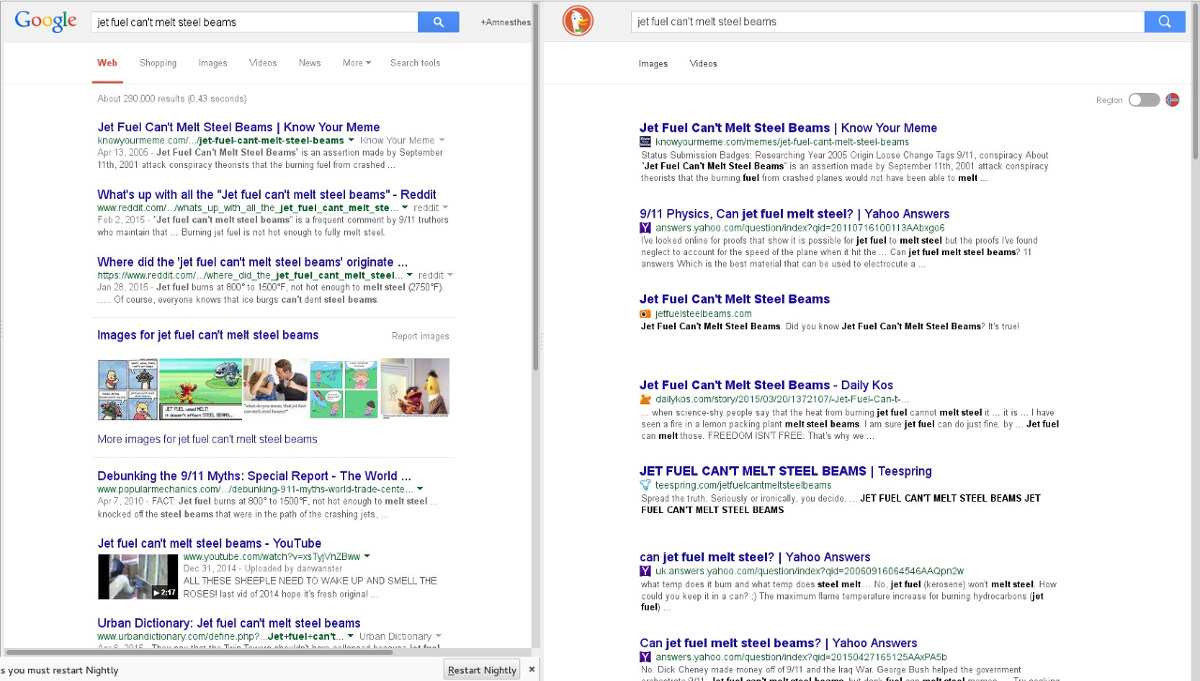The height and width of the screenshot is (681, 1200).
Task: Click the Teespring result favicon
Action: point(646,484)
